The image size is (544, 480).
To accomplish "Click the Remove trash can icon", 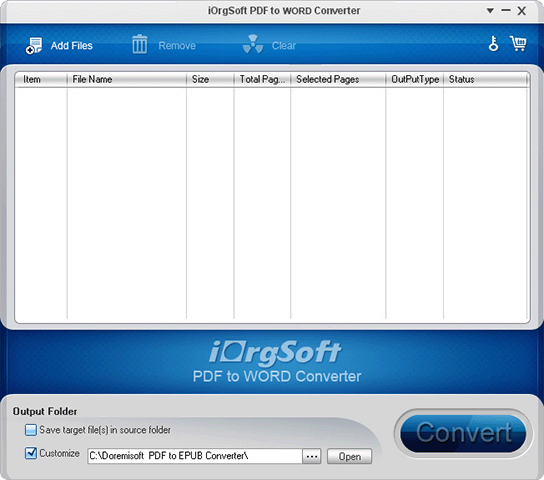I will point(139,44).
